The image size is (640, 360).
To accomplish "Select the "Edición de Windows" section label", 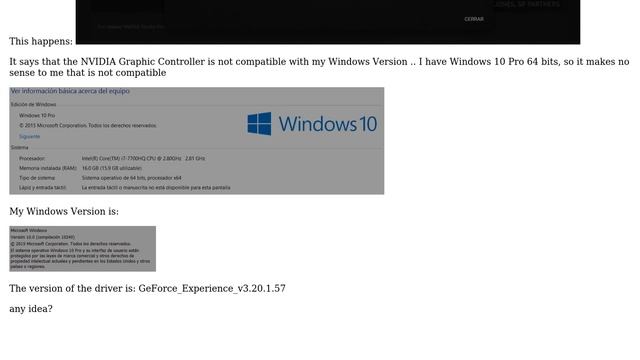I will coord(33,104).
